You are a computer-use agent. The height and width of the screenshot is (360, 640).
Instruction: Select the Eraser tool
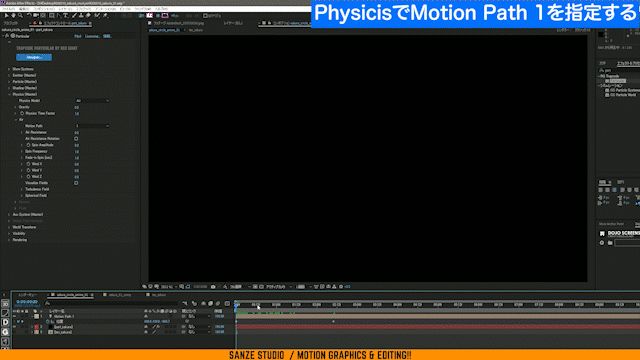point(88,16)
